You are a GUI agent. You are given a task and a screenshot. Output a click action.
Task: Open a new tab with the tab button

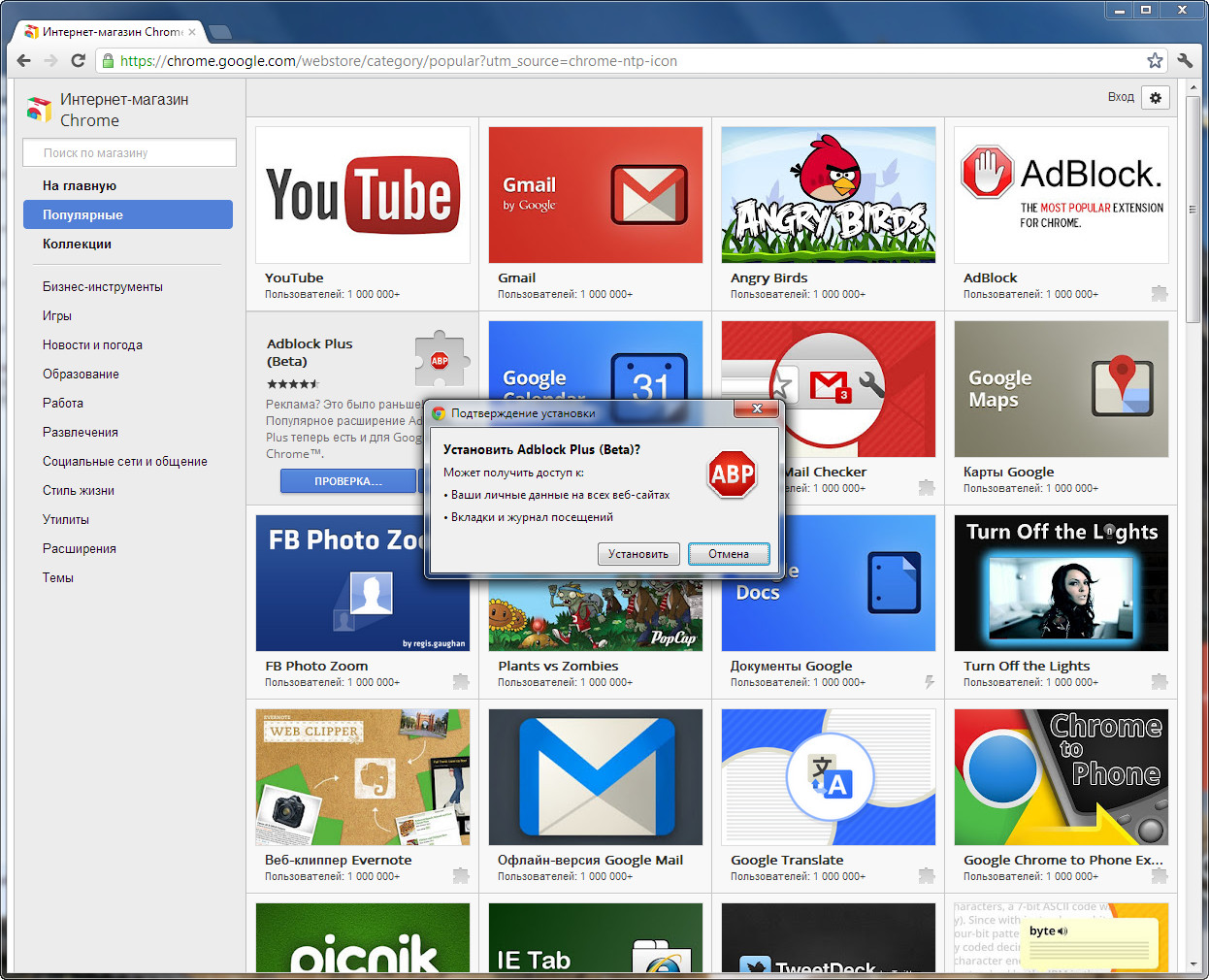[220, 32]
